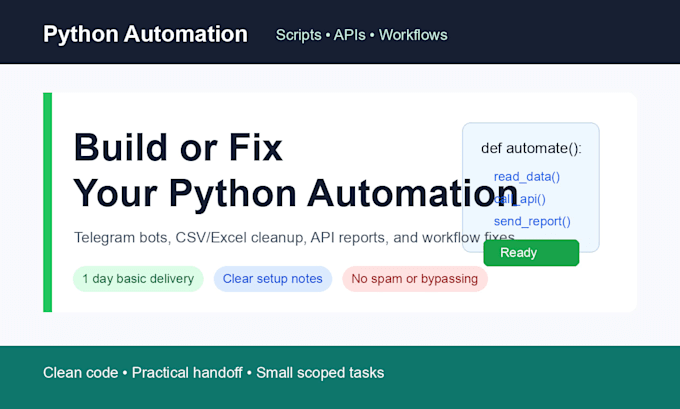The image size is (680, 409).
Task: Click the 'Your Python Automation' headline
Action: [x=296, y=193]
